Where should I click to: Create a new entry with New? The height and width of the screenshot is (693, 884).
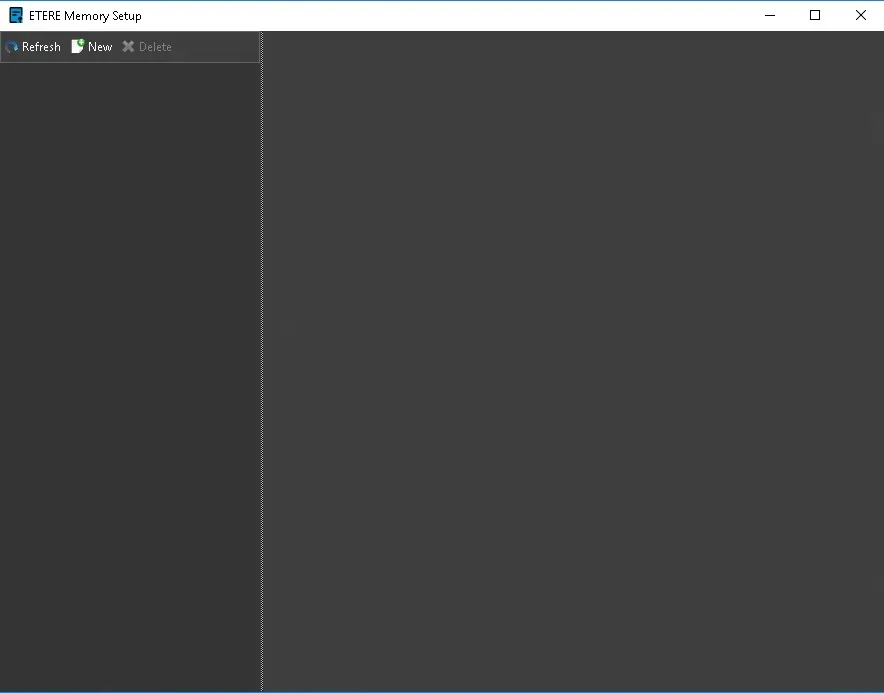(92, 47)
